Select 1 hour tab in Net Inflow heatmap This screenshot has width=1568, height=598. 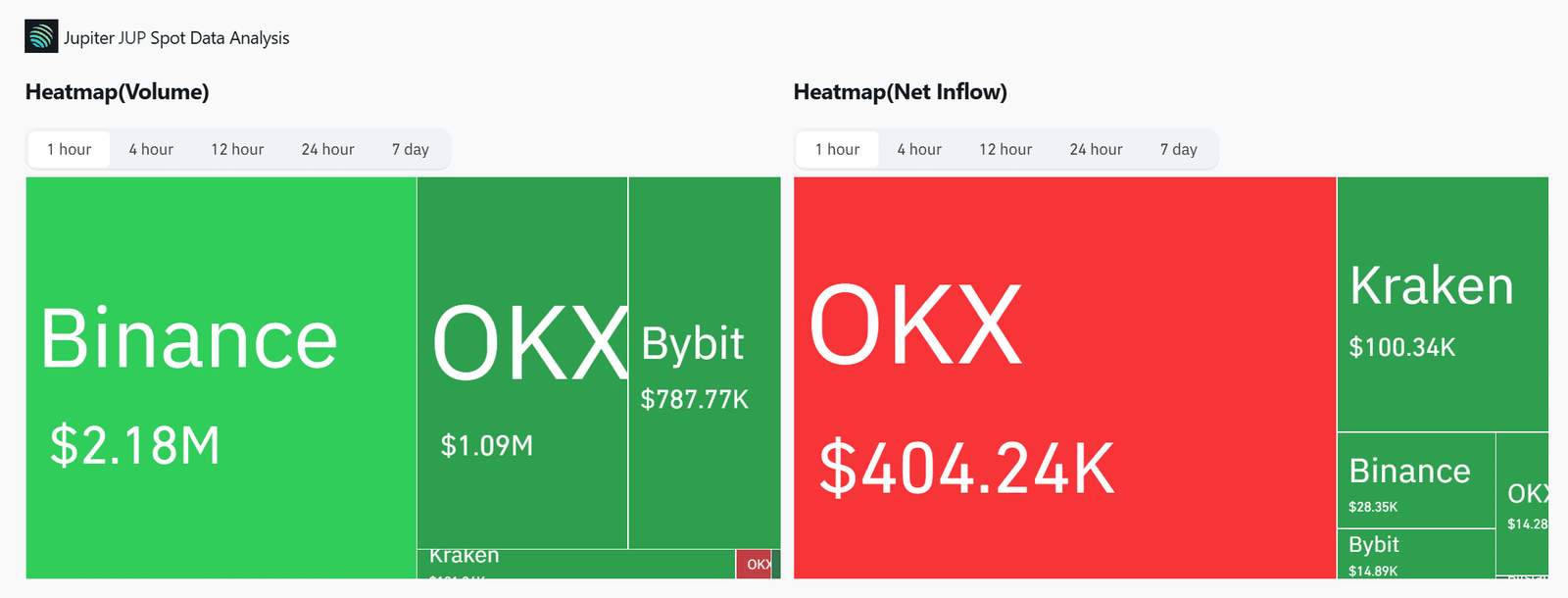click(837, 149)
